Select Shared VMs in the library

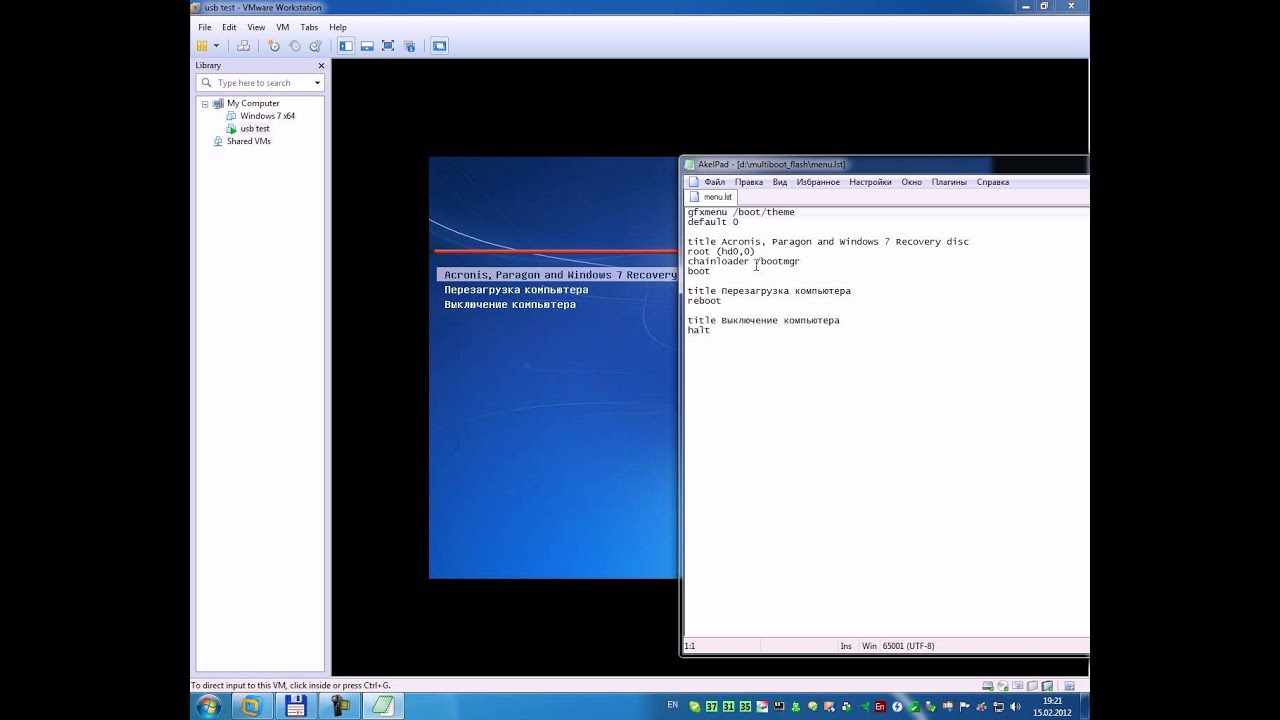(248, 141)
